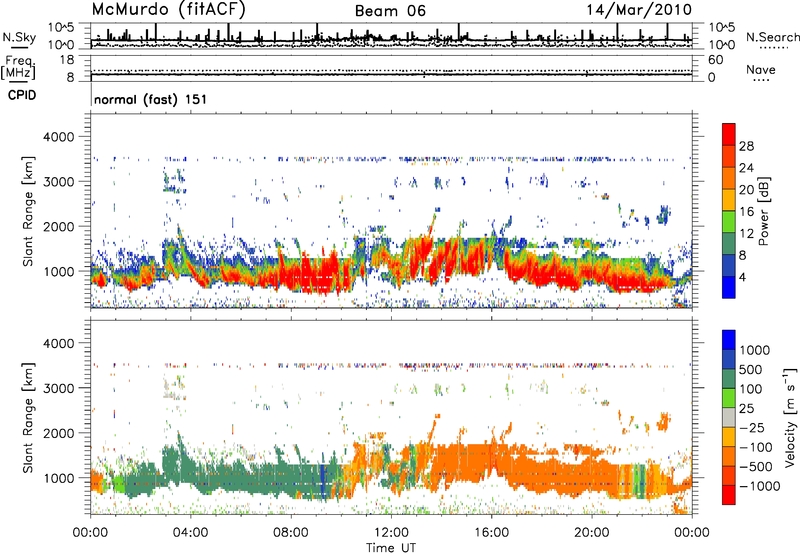Image resolution: width=800 pixels, height=554 pixels.
Task: Click the "normal (fast) 151" text
Action: click(151, 99)
